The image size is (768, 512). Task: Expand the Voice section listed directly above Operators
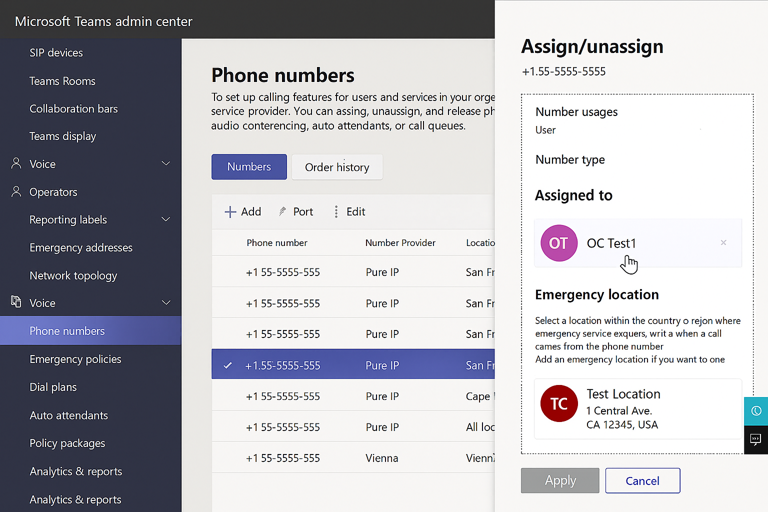[x=166, y=164]
